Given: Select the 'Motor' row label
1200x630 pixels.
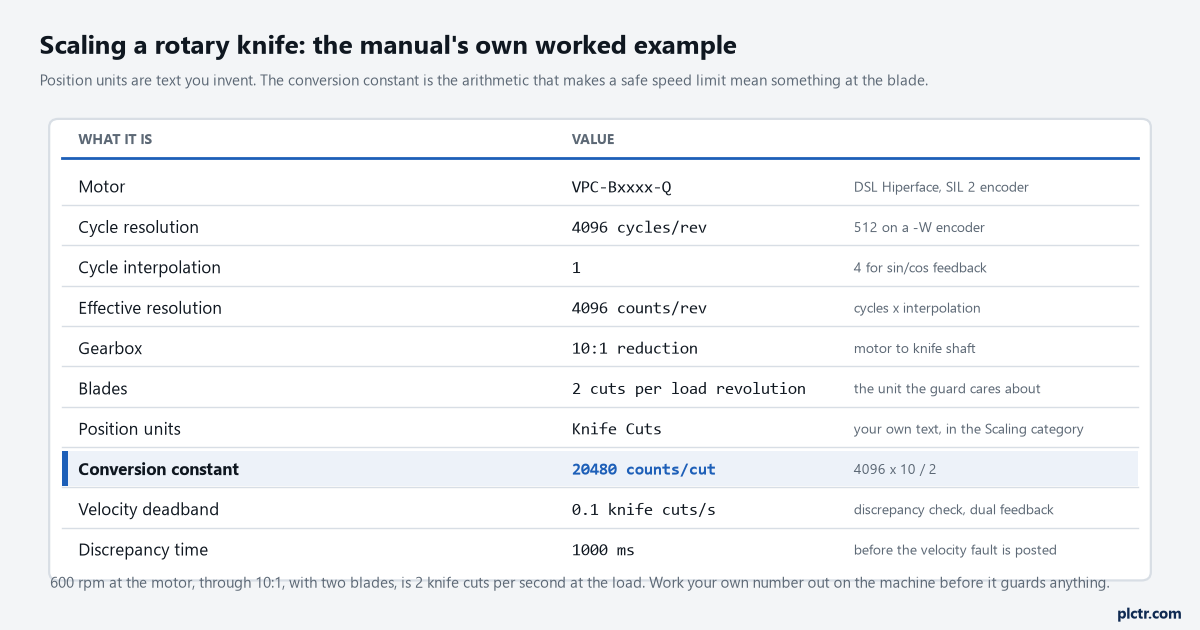Looking at the screenshot, I should point(102,187).
